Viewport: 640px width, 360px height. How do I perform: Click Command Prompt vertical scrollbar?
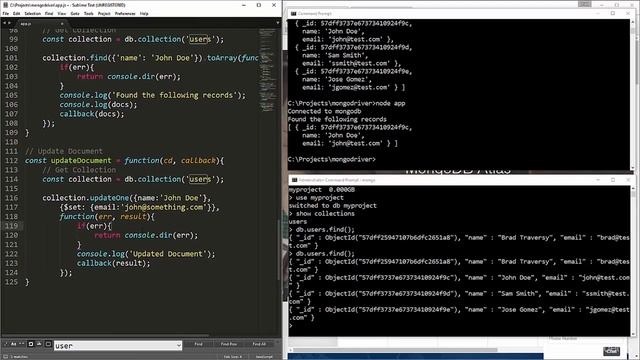633,94
